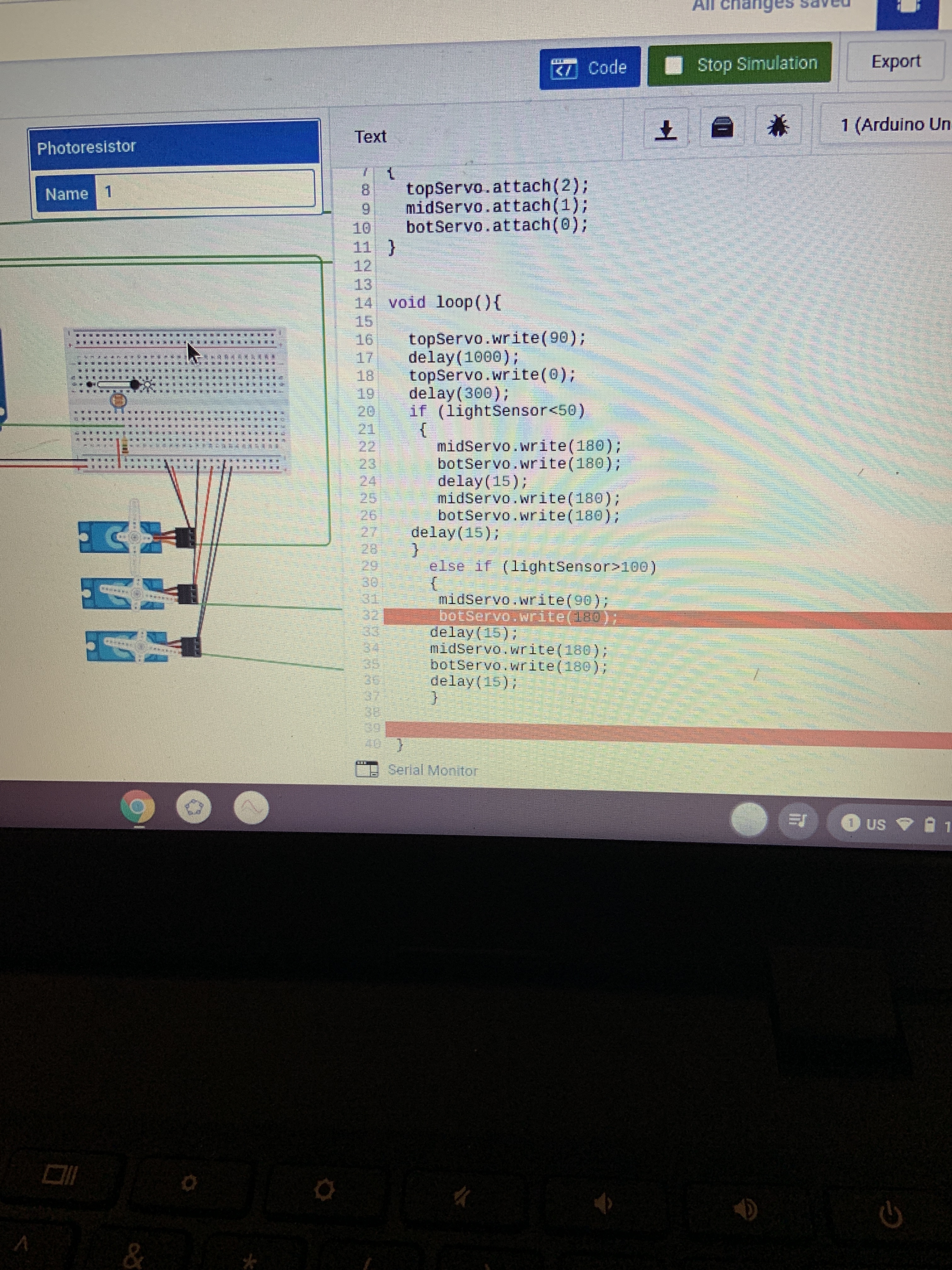Click Stop Simulation button
This screenshot has width=952, height=1270.
click(739, 64)
